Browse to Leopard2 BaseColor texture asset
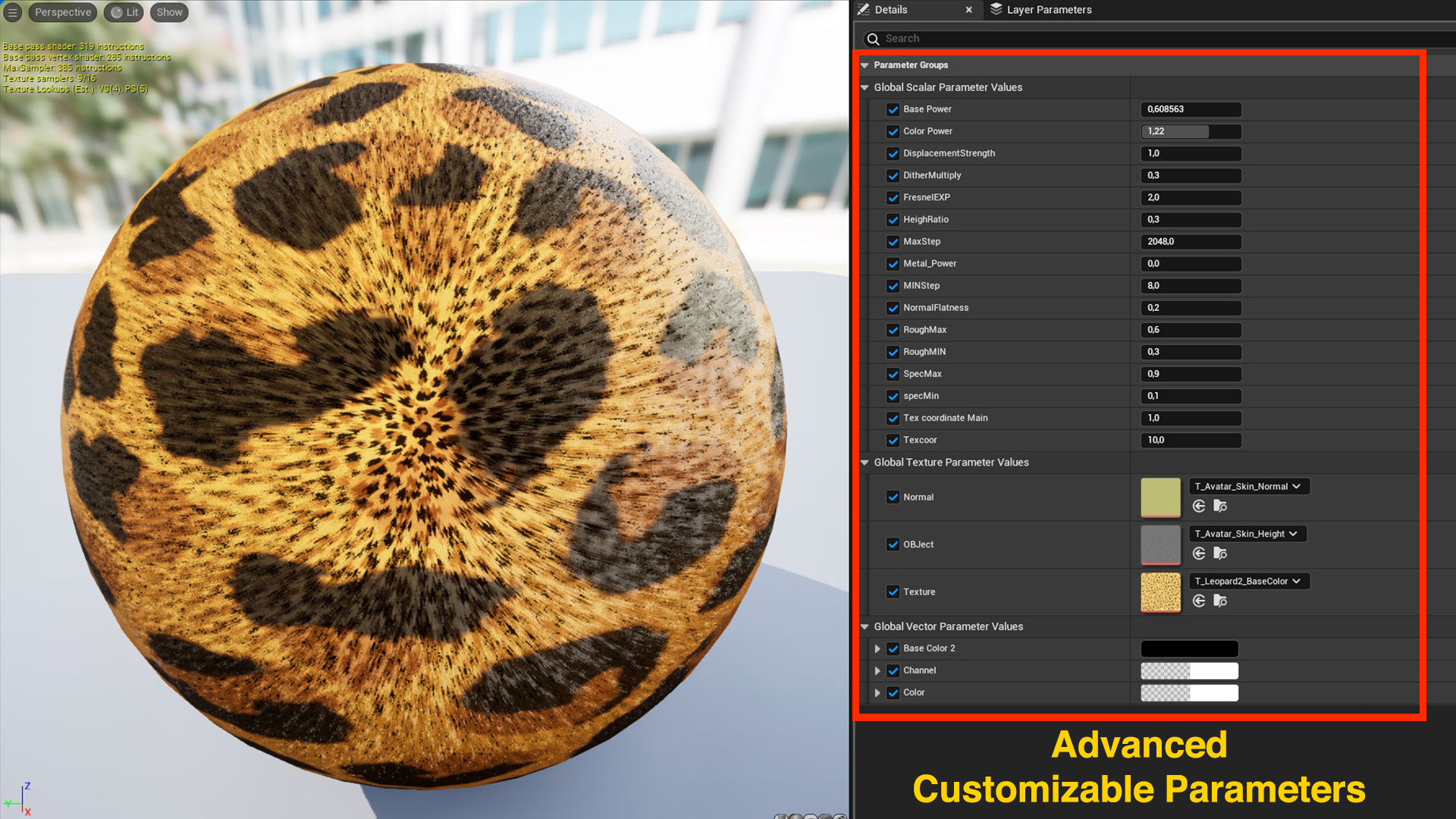The image size is (1456, 819). coord(1220,601)
